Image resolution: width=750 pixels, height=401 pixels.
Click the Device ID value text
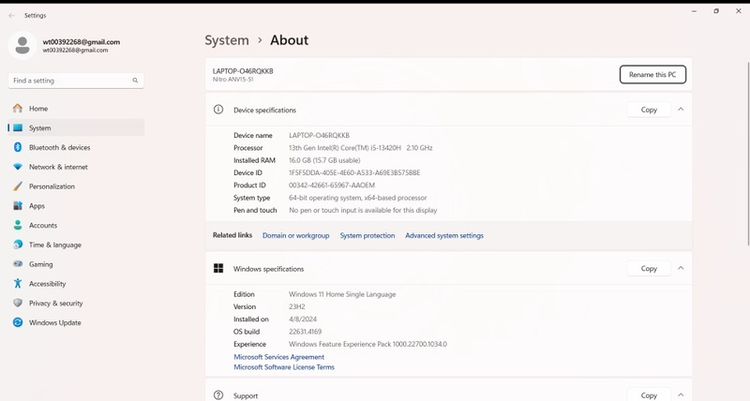pos(354,173)
